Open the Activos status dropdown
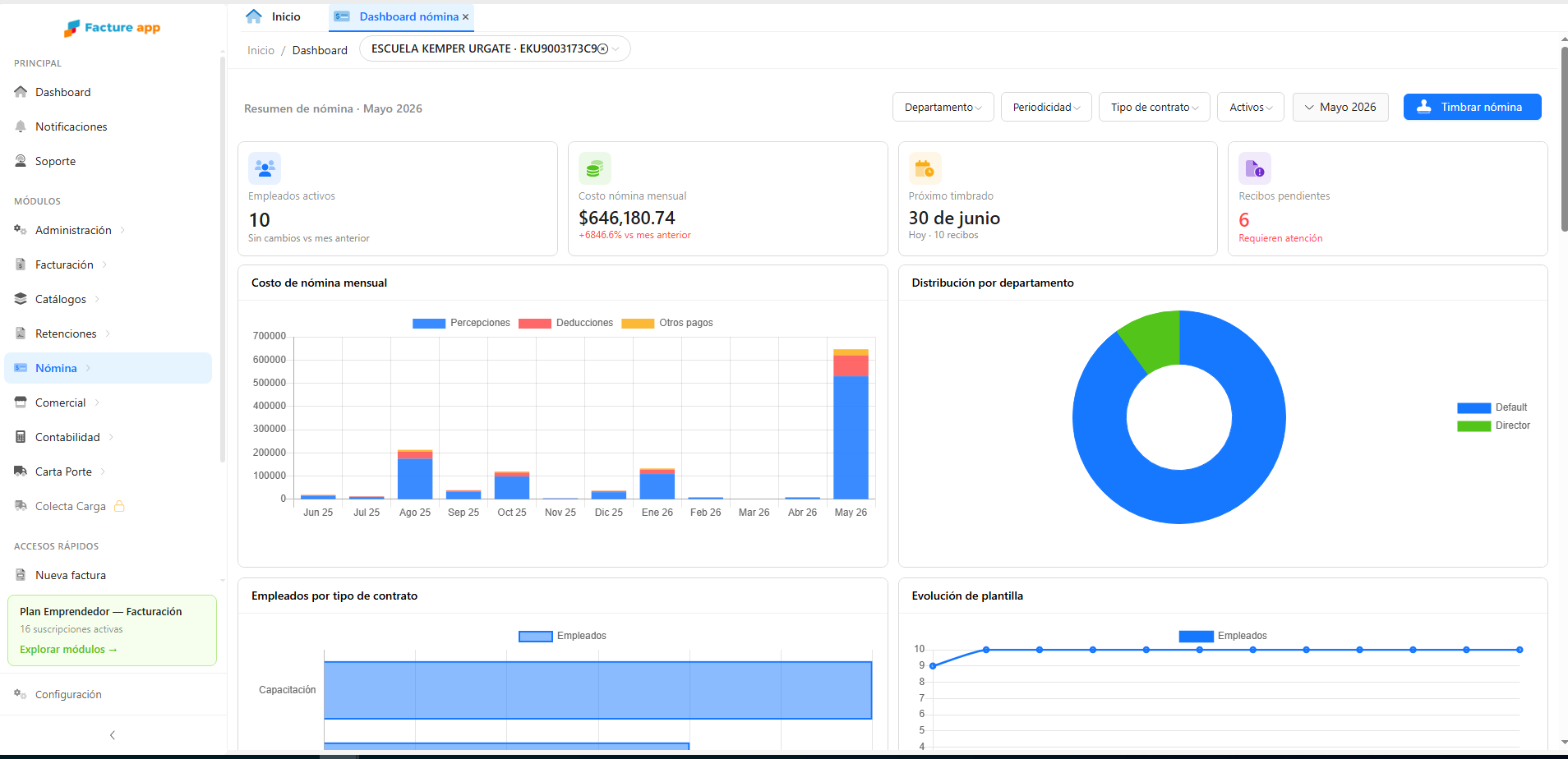Screen dimensions: 1568x759 (1251, 107)
